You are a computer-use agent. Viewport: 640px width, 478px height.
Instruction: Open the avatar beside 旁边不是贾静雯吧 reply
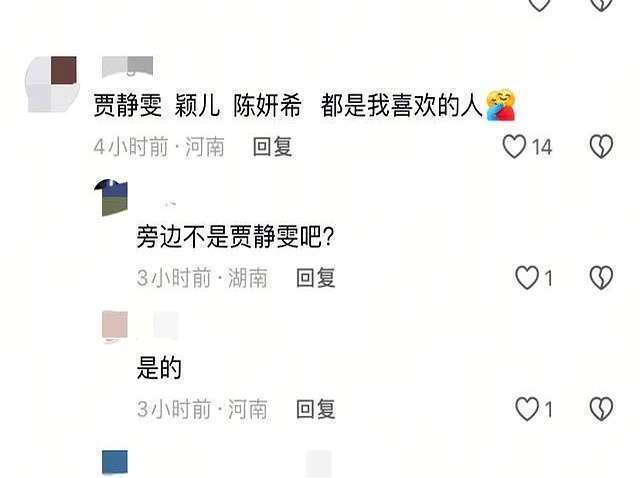coord(112,197)
